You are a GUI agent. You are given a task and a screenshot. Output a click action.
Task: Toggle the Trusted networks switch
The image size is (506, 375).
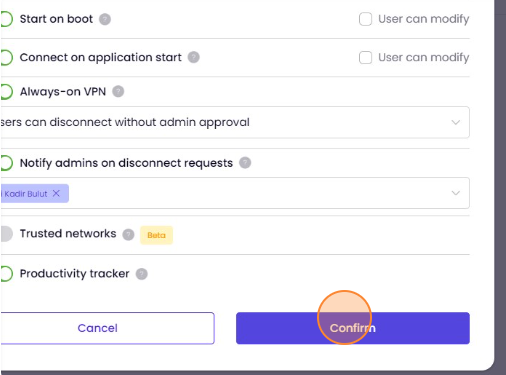6,234
